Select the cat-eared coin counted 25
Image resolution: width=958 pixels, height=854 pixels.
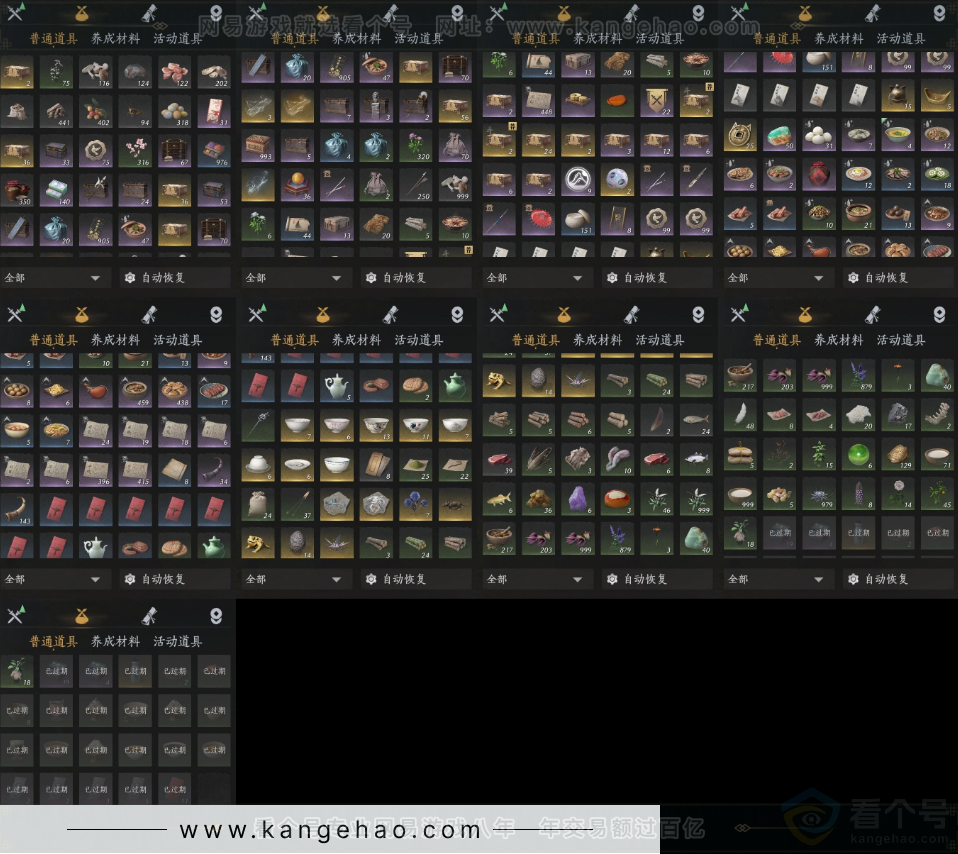(740, 135)
